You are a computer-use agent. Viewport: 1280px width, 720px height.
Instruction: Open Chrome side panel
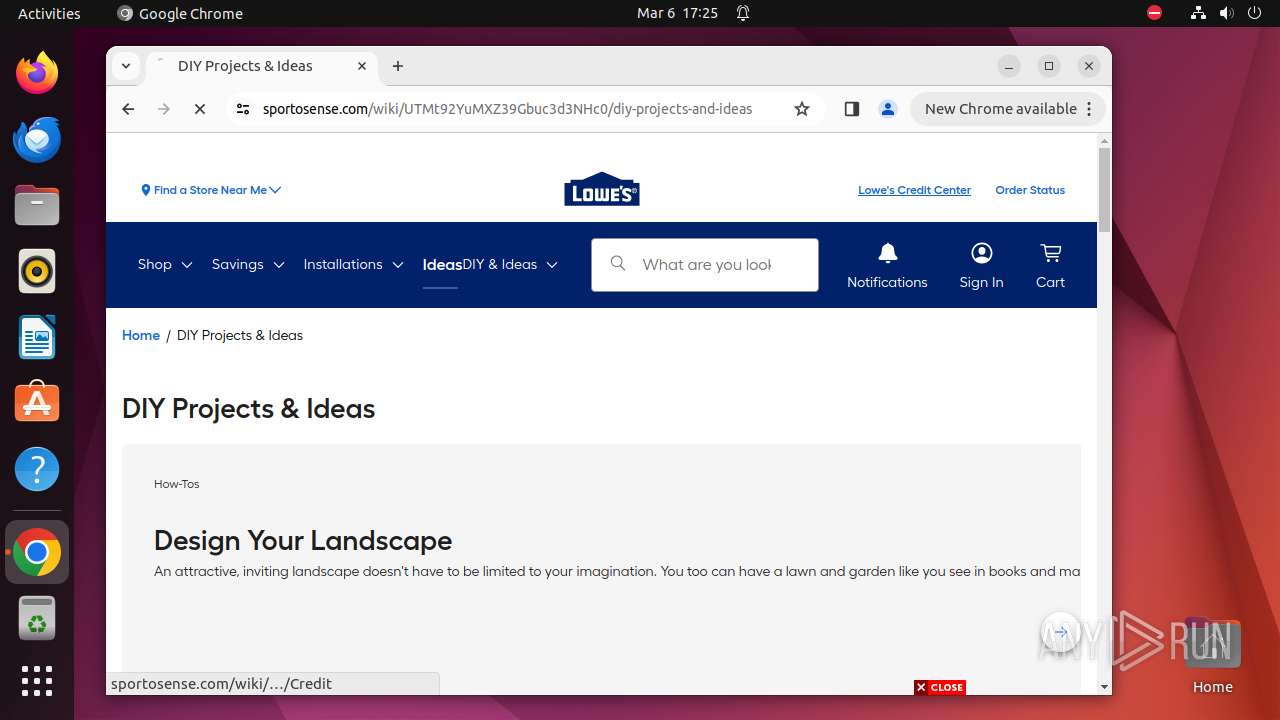click(x=852, y=109)
